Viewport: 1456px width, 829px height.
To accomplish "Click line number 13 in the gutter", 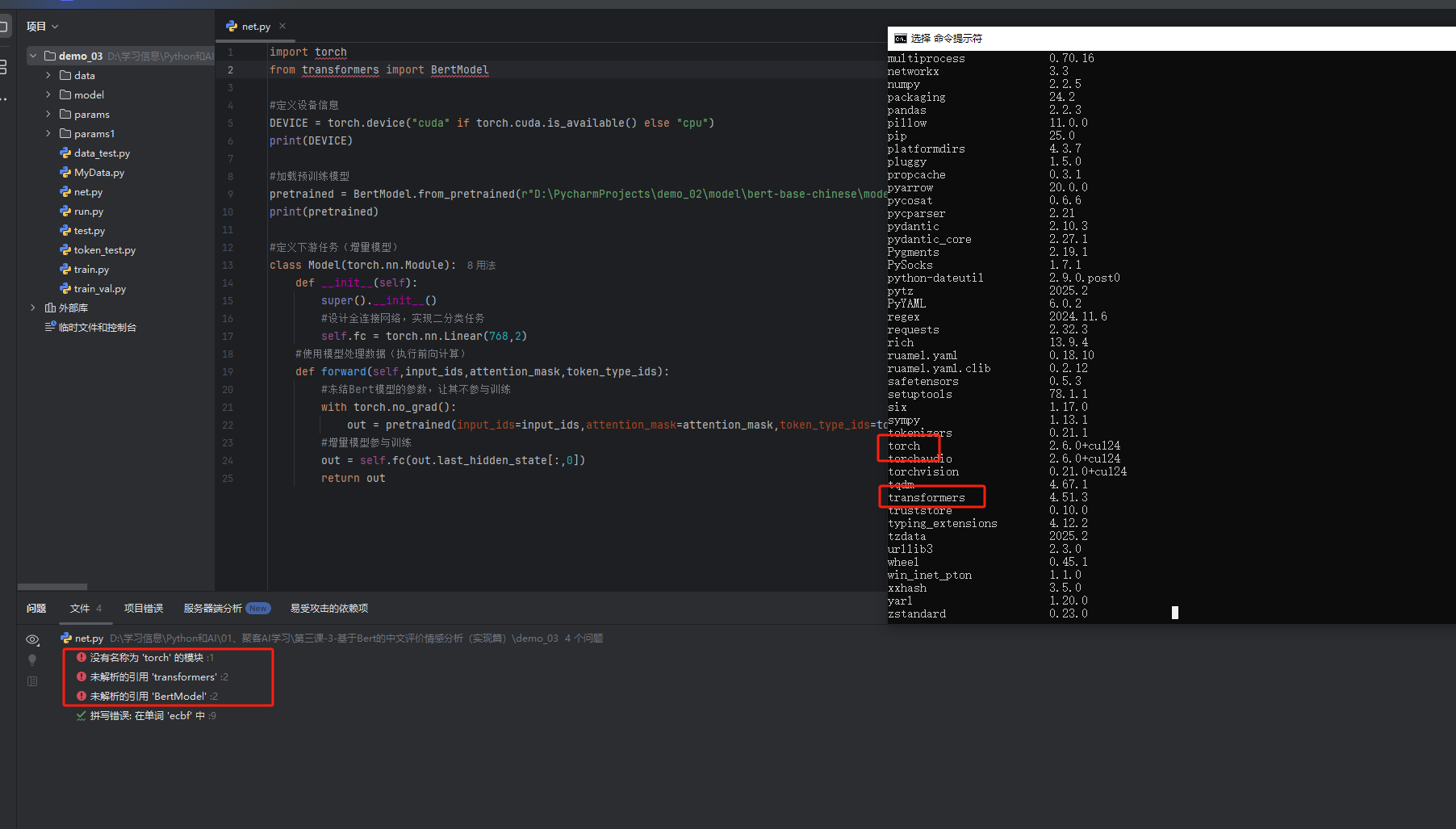I will [x=228, y=265].
